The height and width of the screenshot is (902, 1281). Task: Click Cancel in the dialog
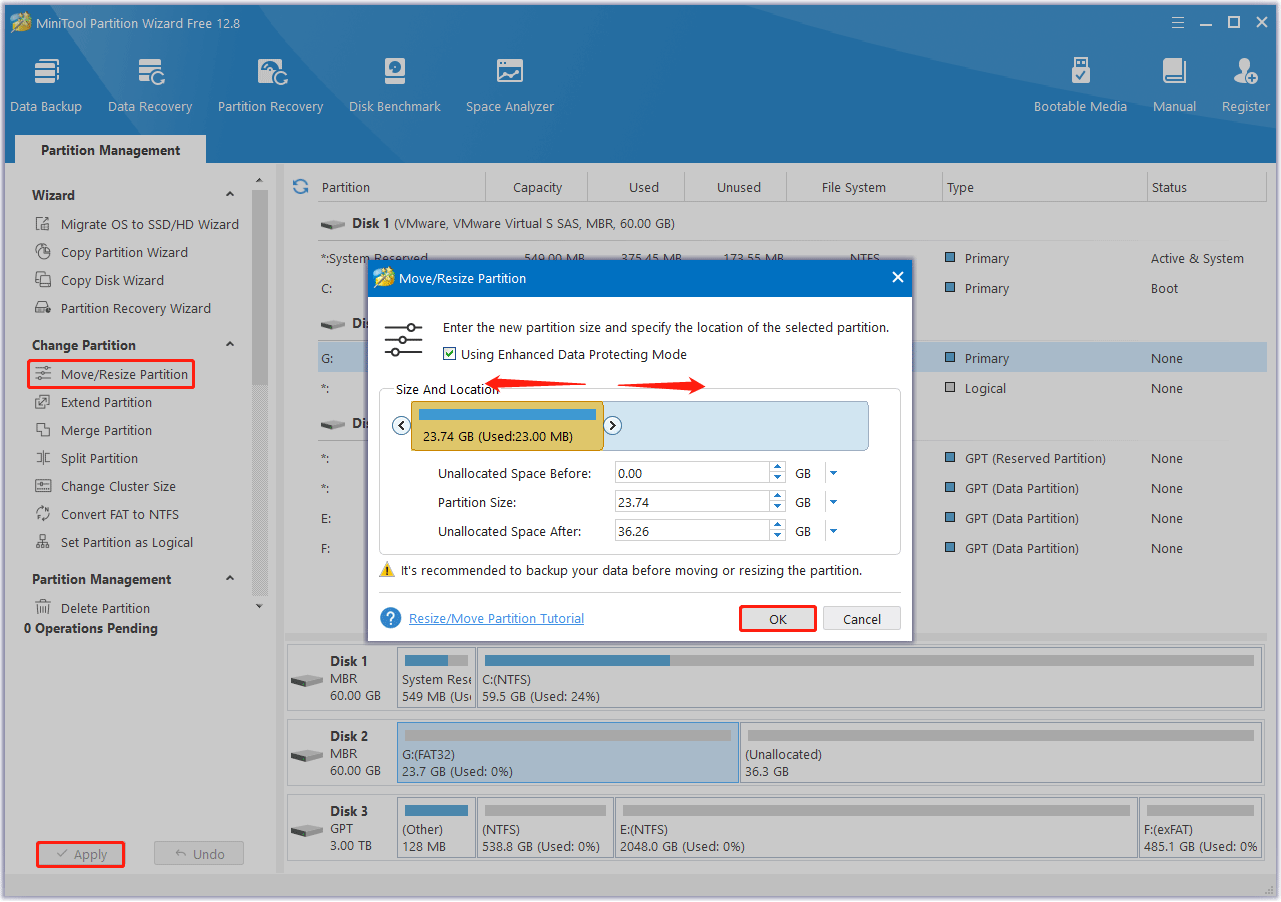(862, 619)
